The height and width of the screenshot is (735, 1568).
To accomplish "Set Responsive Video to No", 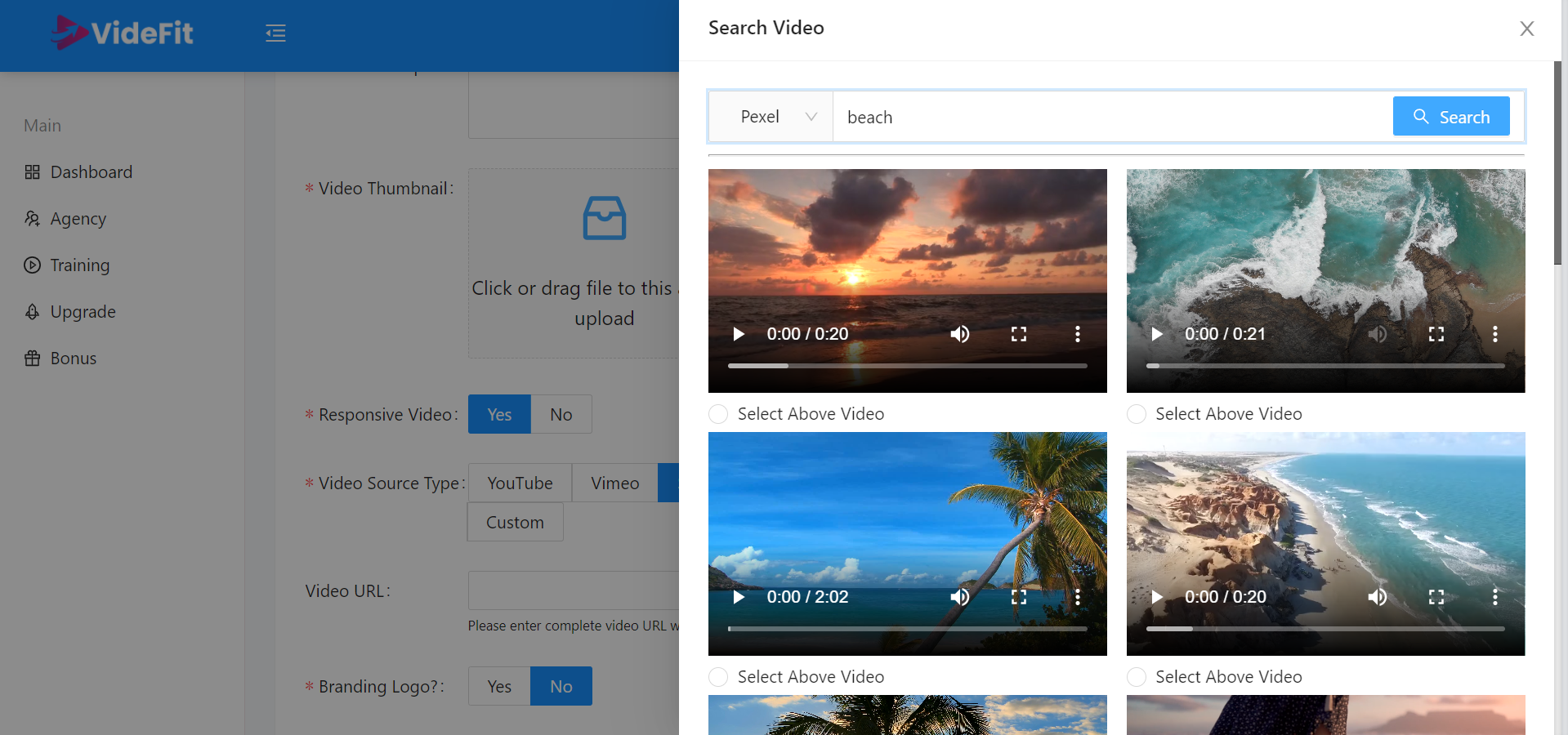I will pos(561,415).
